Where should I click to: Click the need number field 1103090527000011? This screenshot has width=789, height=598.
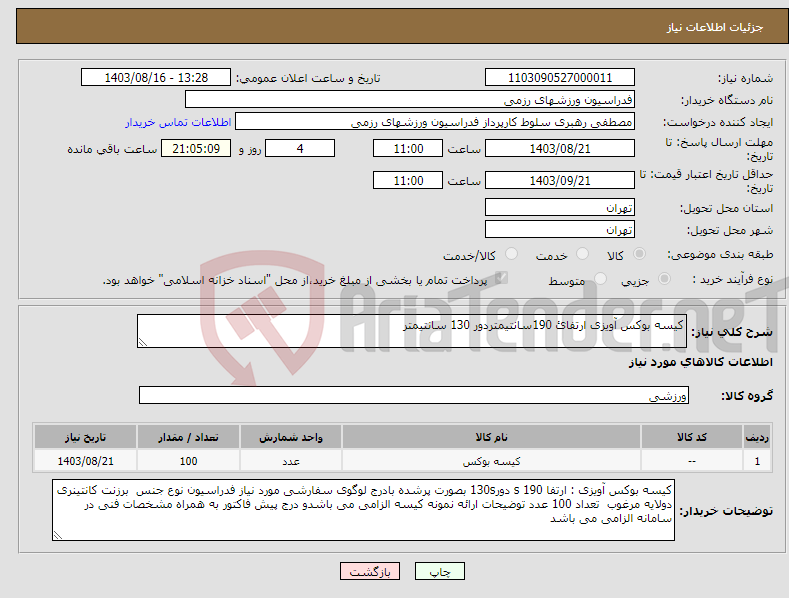coord(560,78)
